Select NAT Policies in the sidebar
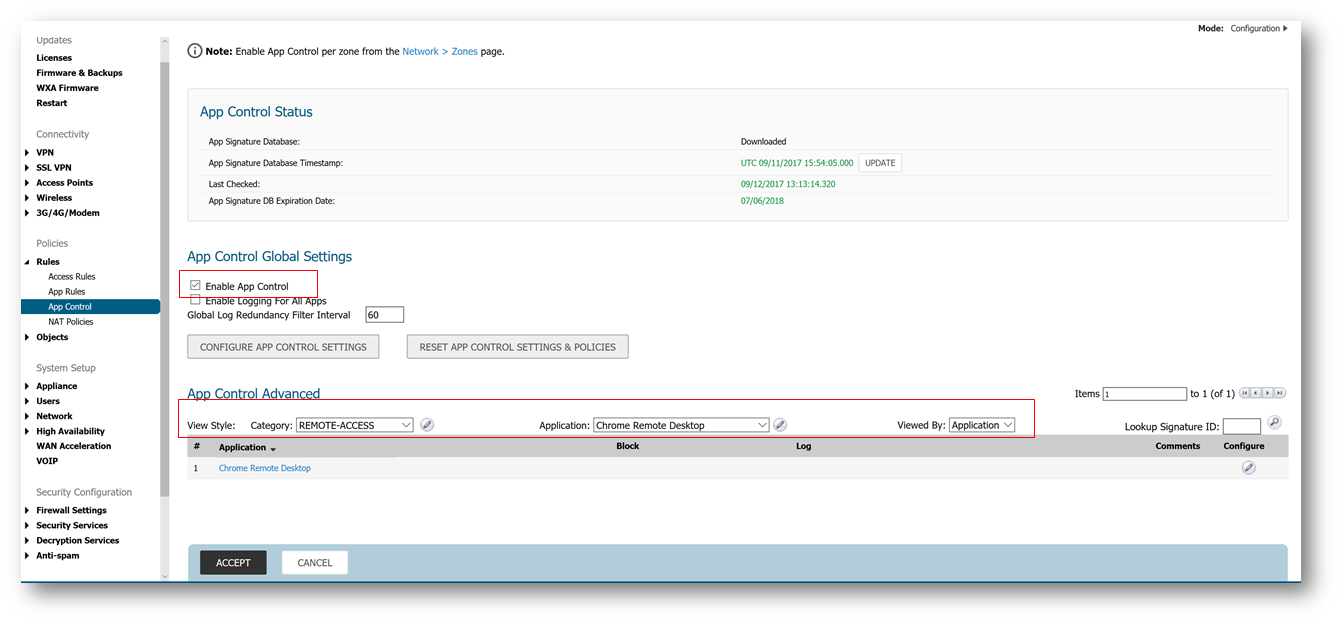 point(71,322)
